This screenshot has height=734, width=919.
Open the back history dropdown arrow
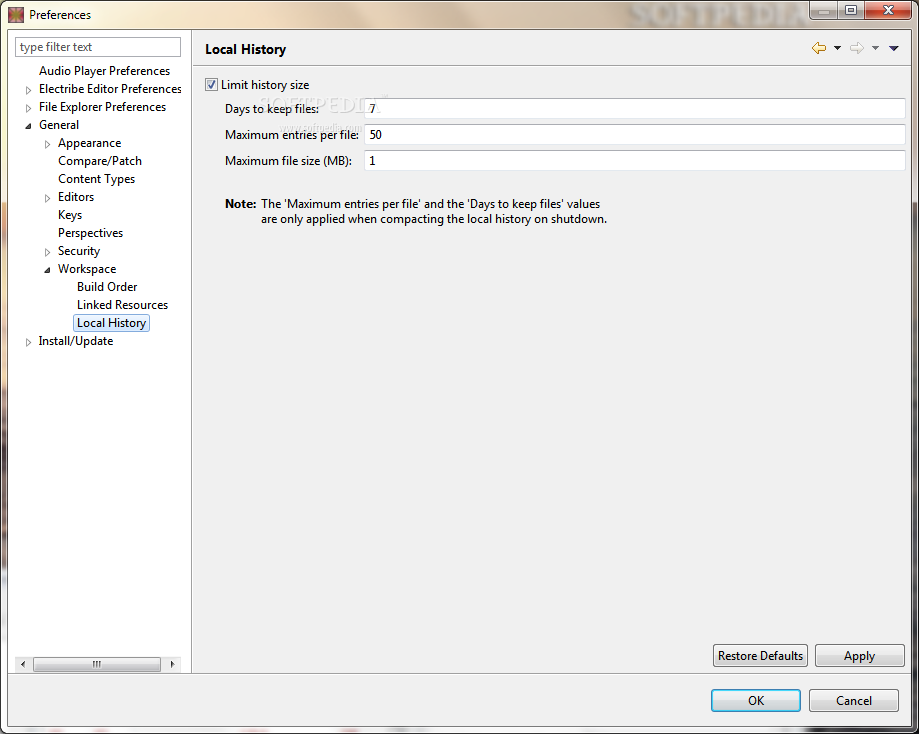pyautogui.click(x=838, y=48)
